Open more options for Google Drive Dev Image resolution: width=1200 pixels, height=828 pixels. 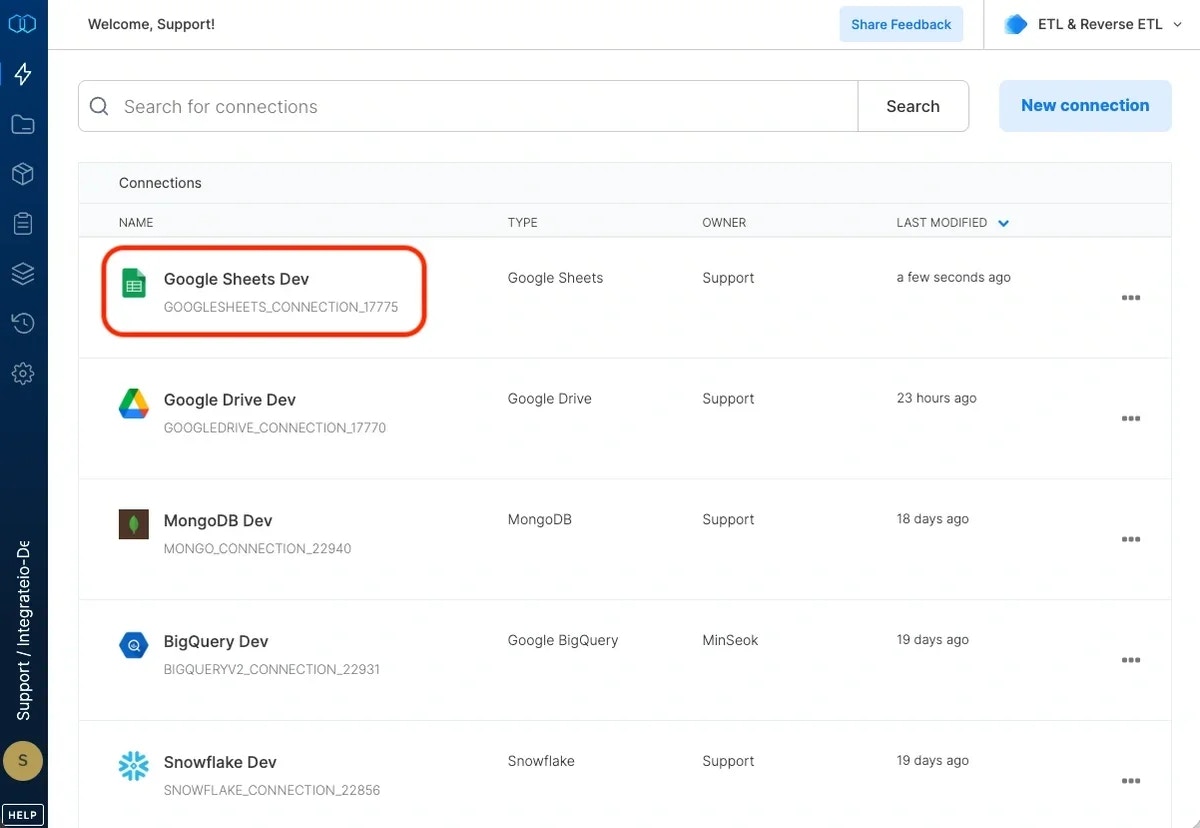pyautogui.click(x=1131, y=419)
